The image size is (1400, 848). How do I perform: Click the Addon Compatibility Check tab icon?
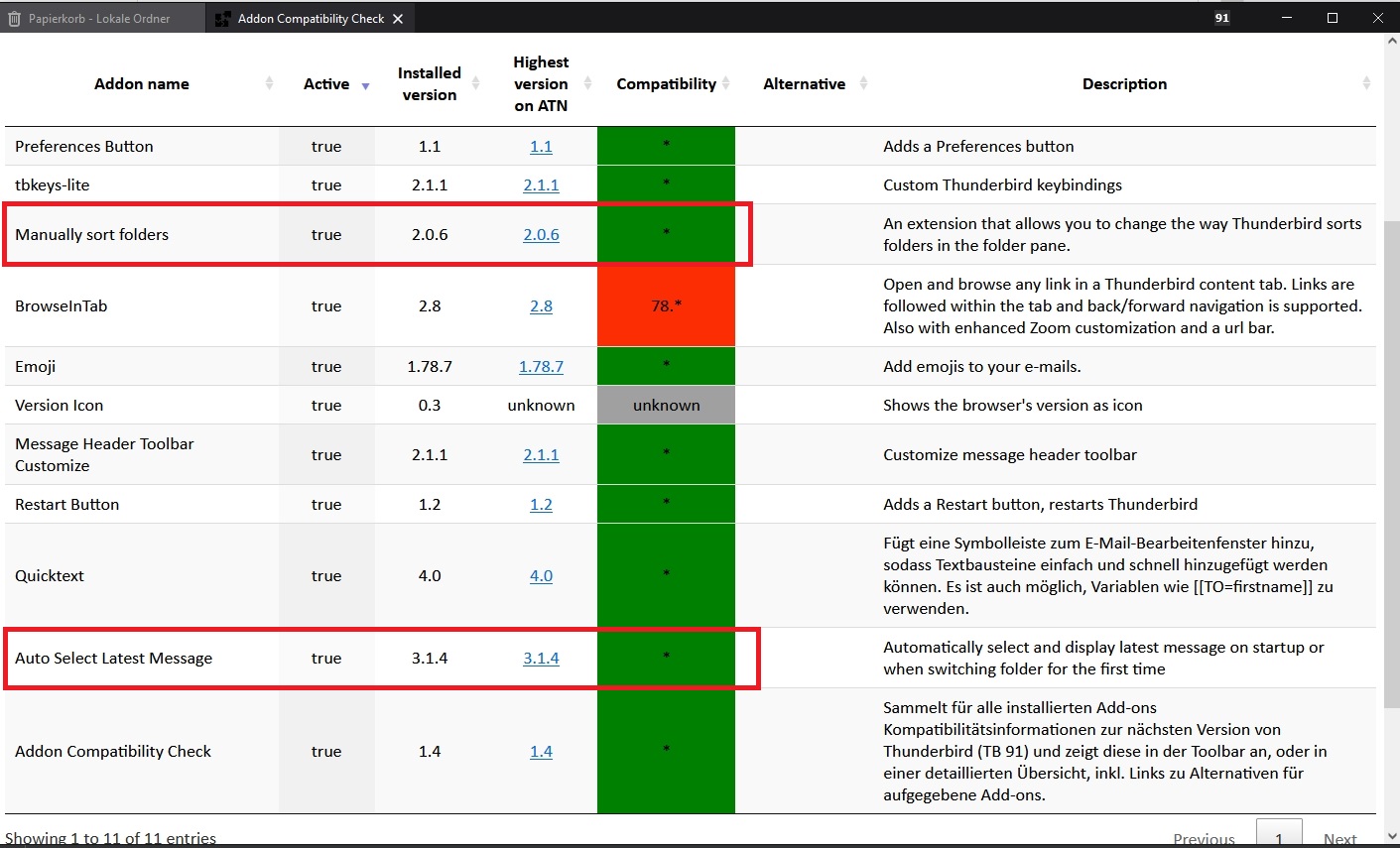tap(223, 19)
